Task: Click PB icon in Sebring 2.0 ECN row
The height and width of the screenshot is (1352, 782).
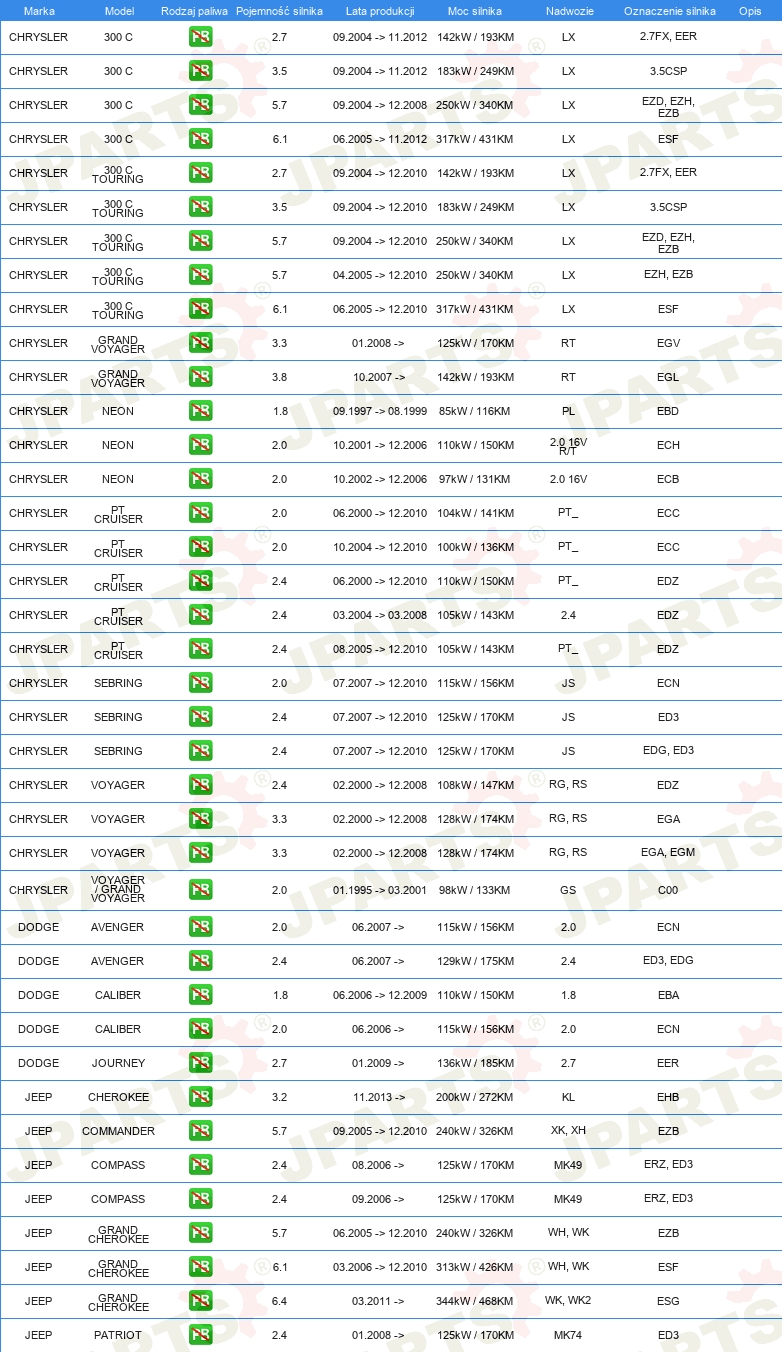Action: [200, 683]
